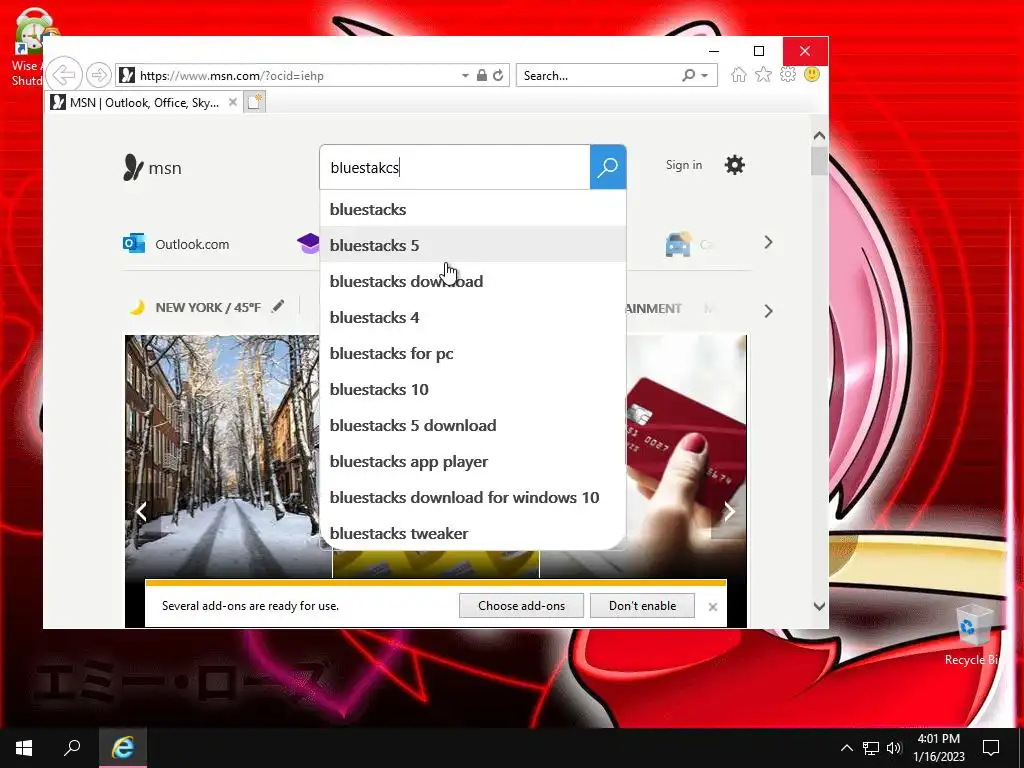Refresh the MSN page
The width and height of the screenshot is (1024, 768).
pos(498,75)
